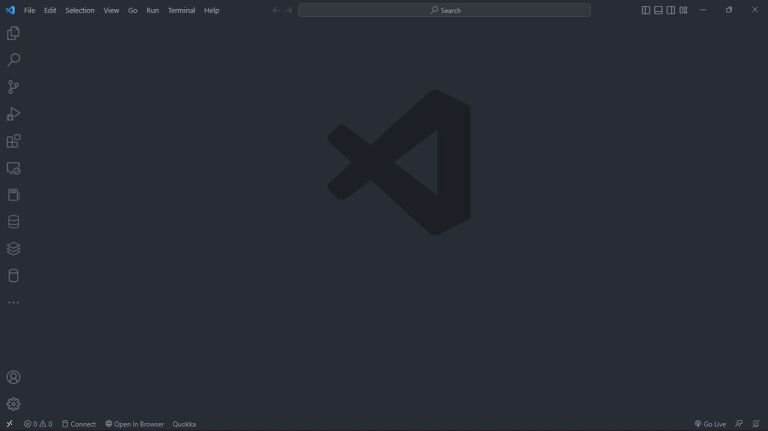Show additional views via ellipsis

(13, 303)
